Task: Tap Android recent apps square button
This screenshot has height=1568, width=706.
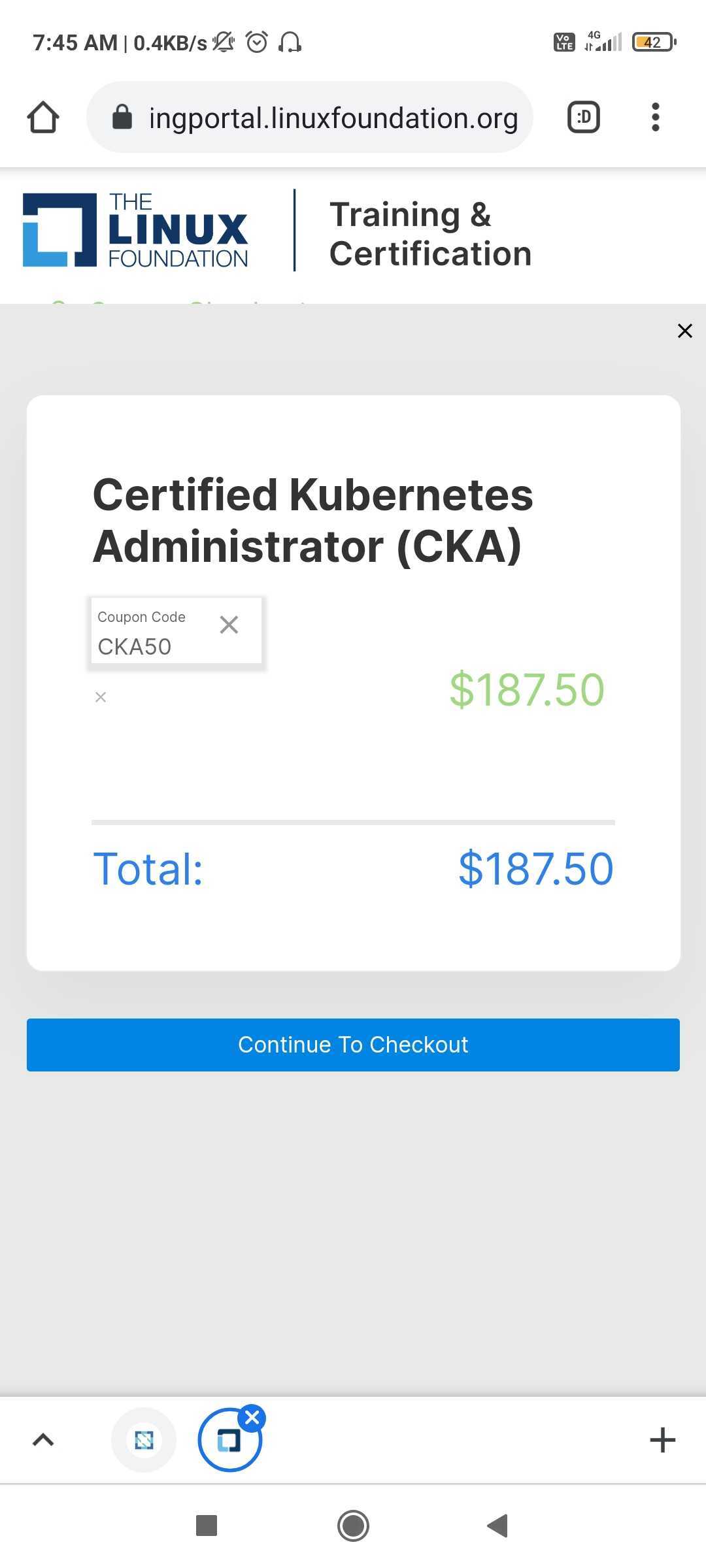Action: coord(207,1526)
